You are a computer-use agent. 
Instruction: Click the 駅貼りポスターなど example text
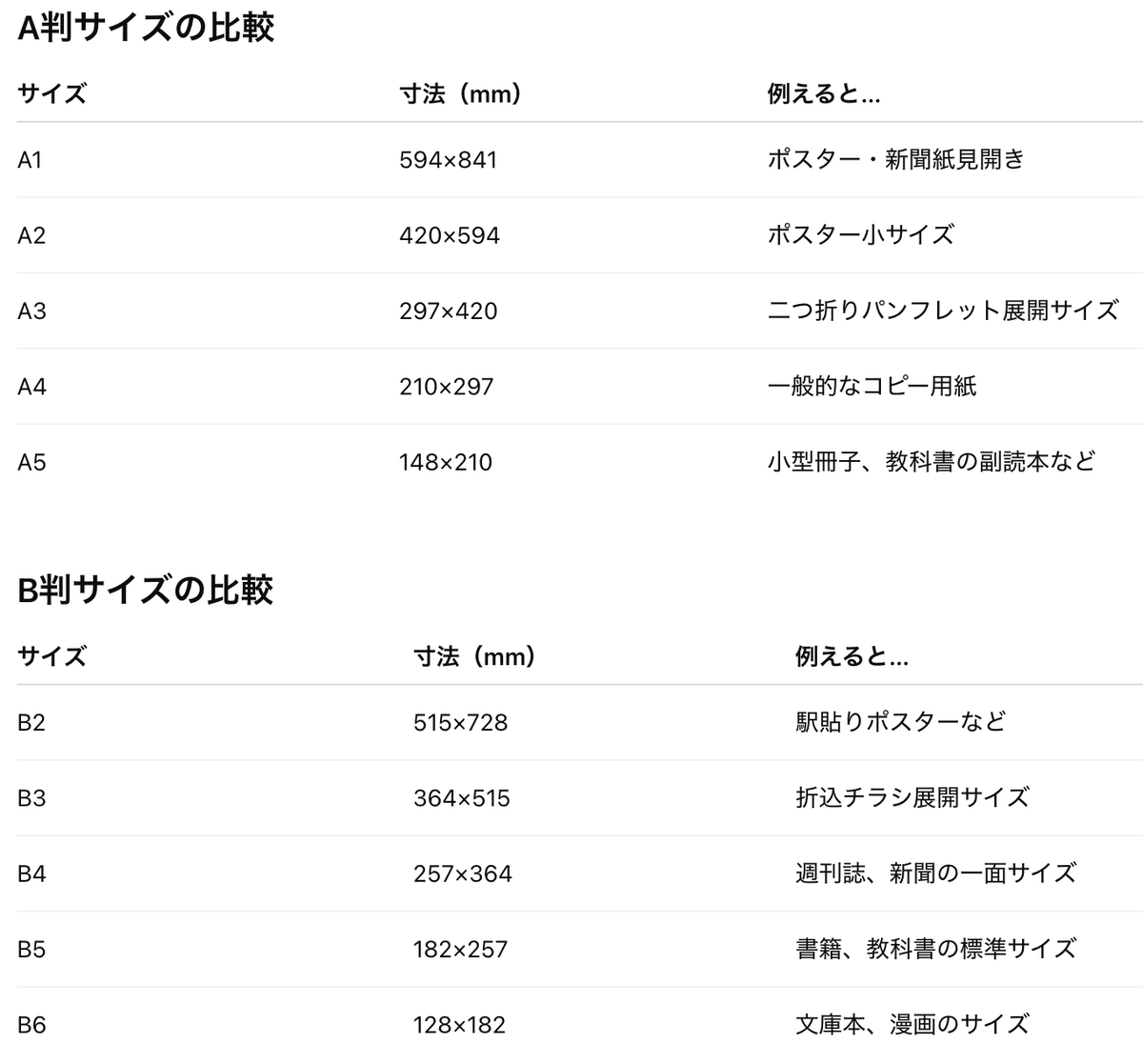[x=900, y=722]
